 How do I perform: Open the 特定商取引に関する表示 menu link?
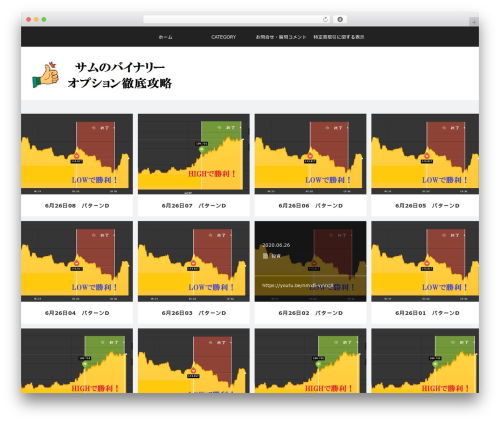click(338, 37)
